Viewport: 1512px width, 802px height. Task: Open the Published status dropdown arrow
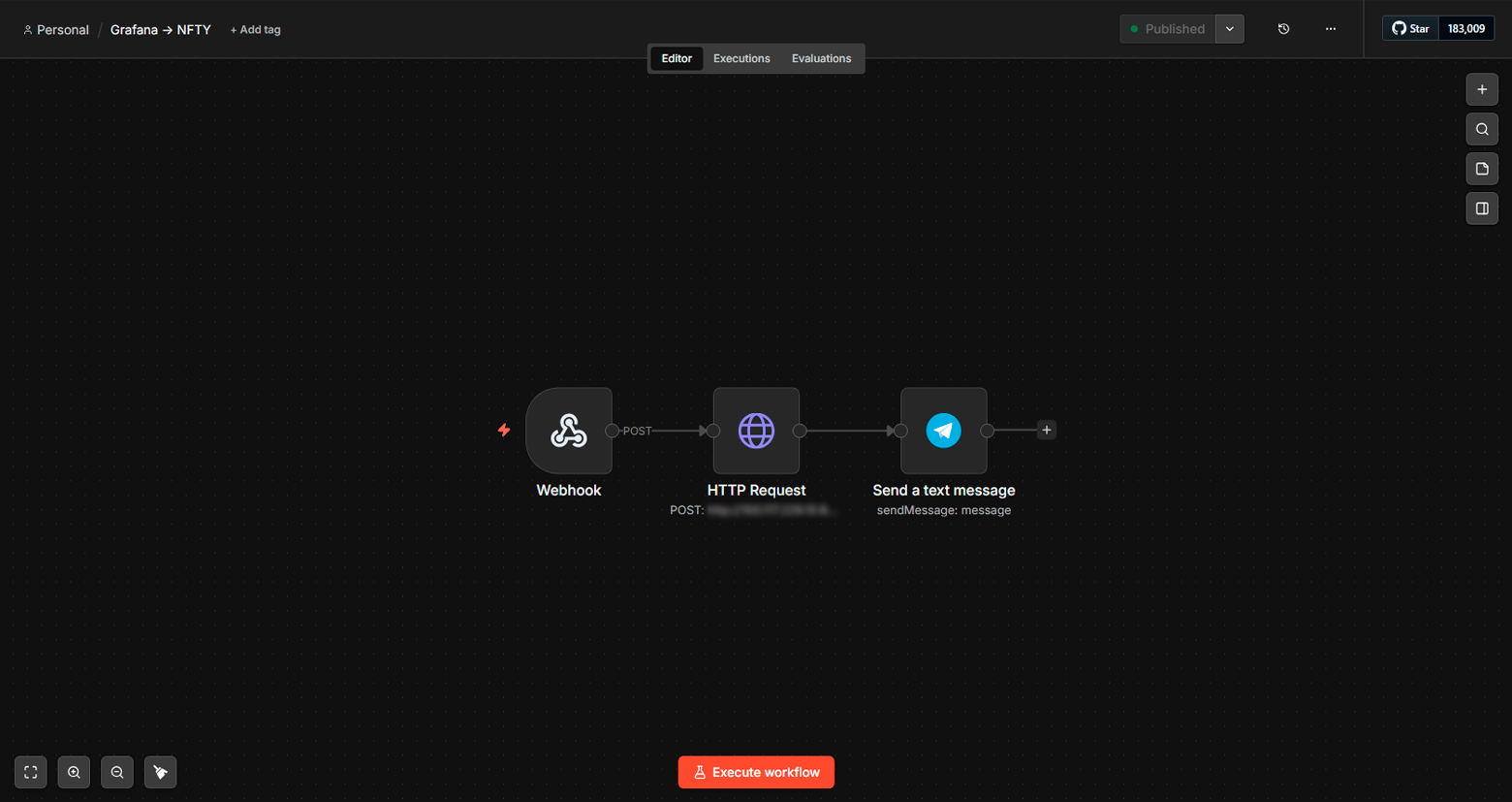tap(1228, 28)
